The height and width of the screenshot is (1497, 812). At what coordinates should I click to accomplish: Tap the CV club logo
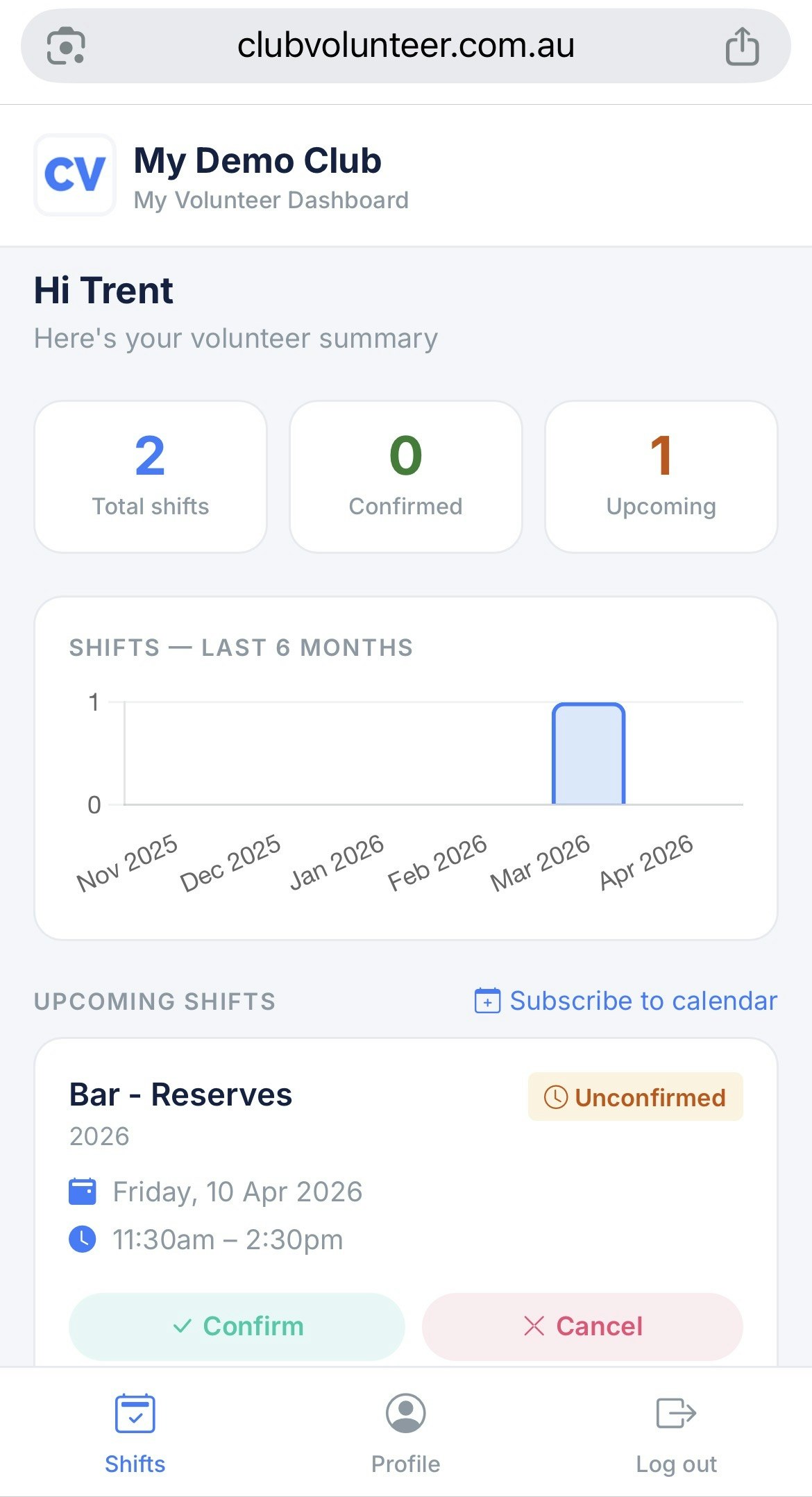[75, 175]
